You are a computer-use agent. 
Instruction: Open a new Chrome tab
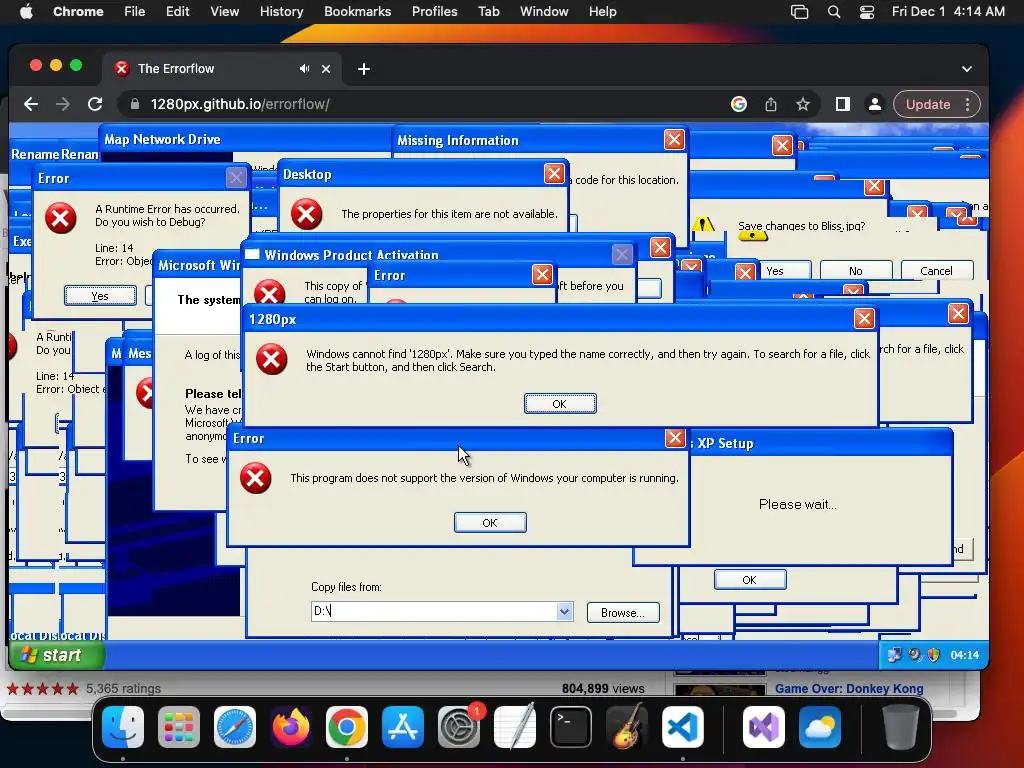pyautogui.click(x=364, y=69)
